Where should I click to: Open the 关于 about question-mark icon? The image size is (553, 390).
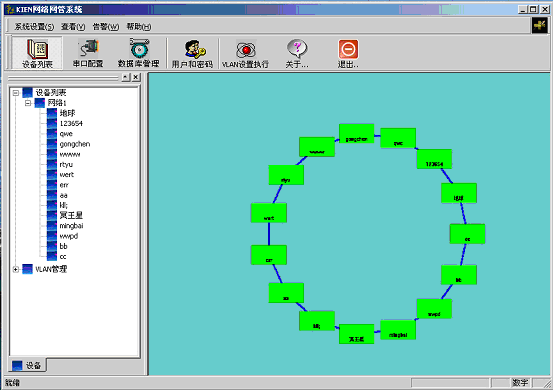pyautogui.click(x=297, y=53)
